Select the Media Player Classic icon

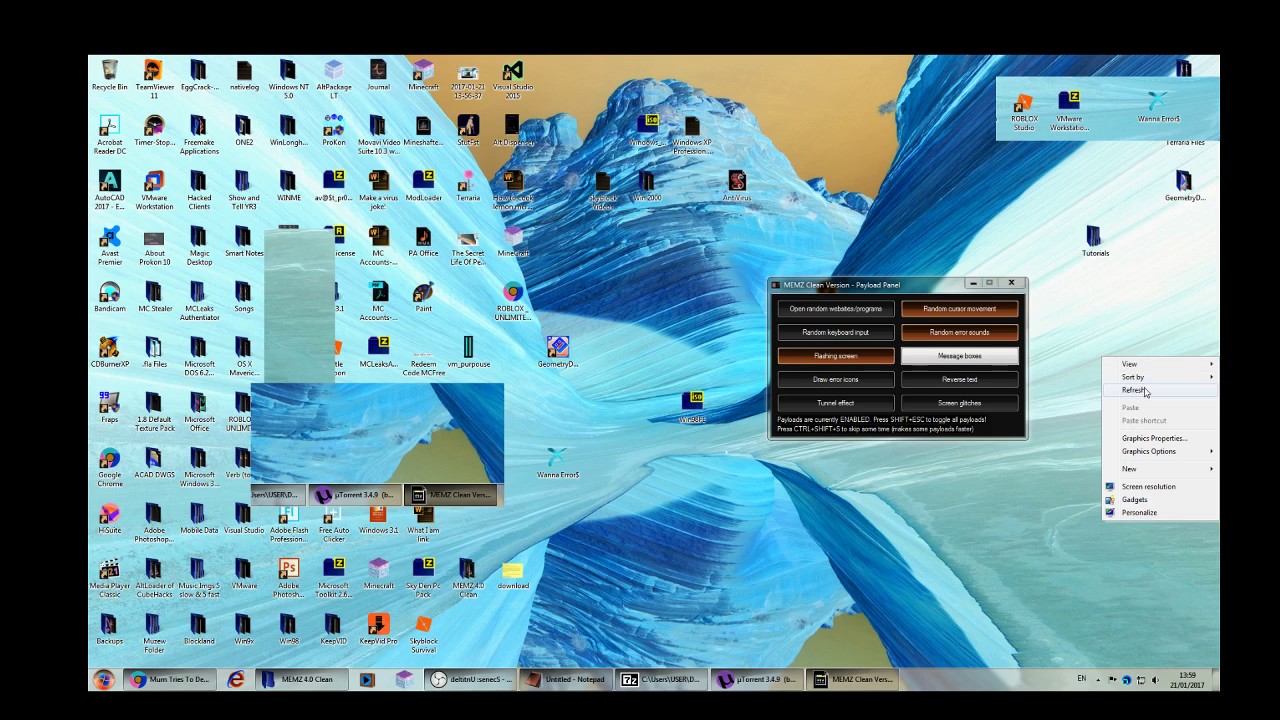click(x=109, y=577)
